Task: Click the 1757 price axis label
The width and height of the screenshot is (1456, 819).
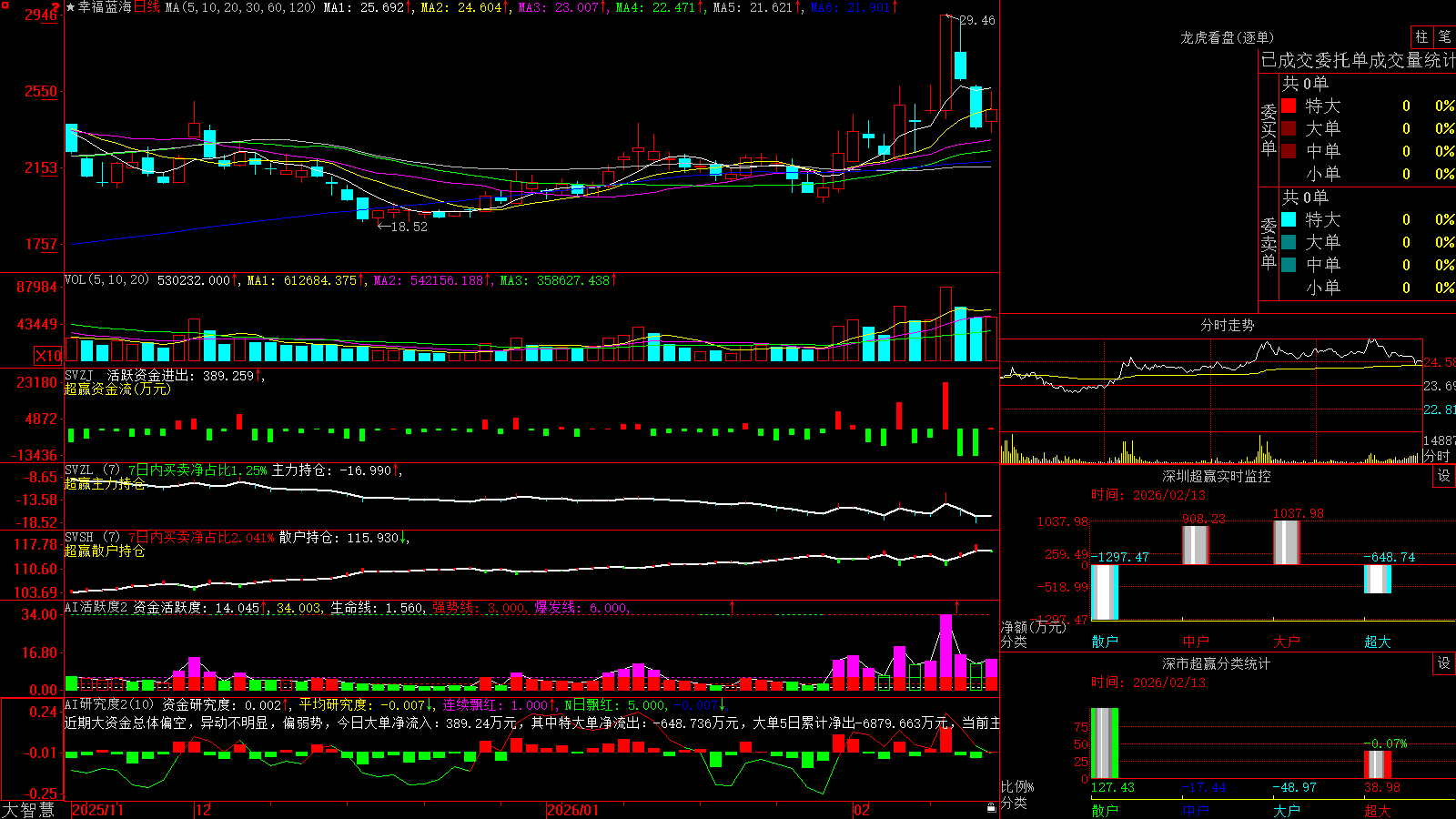Action: [x=41, y=244]
